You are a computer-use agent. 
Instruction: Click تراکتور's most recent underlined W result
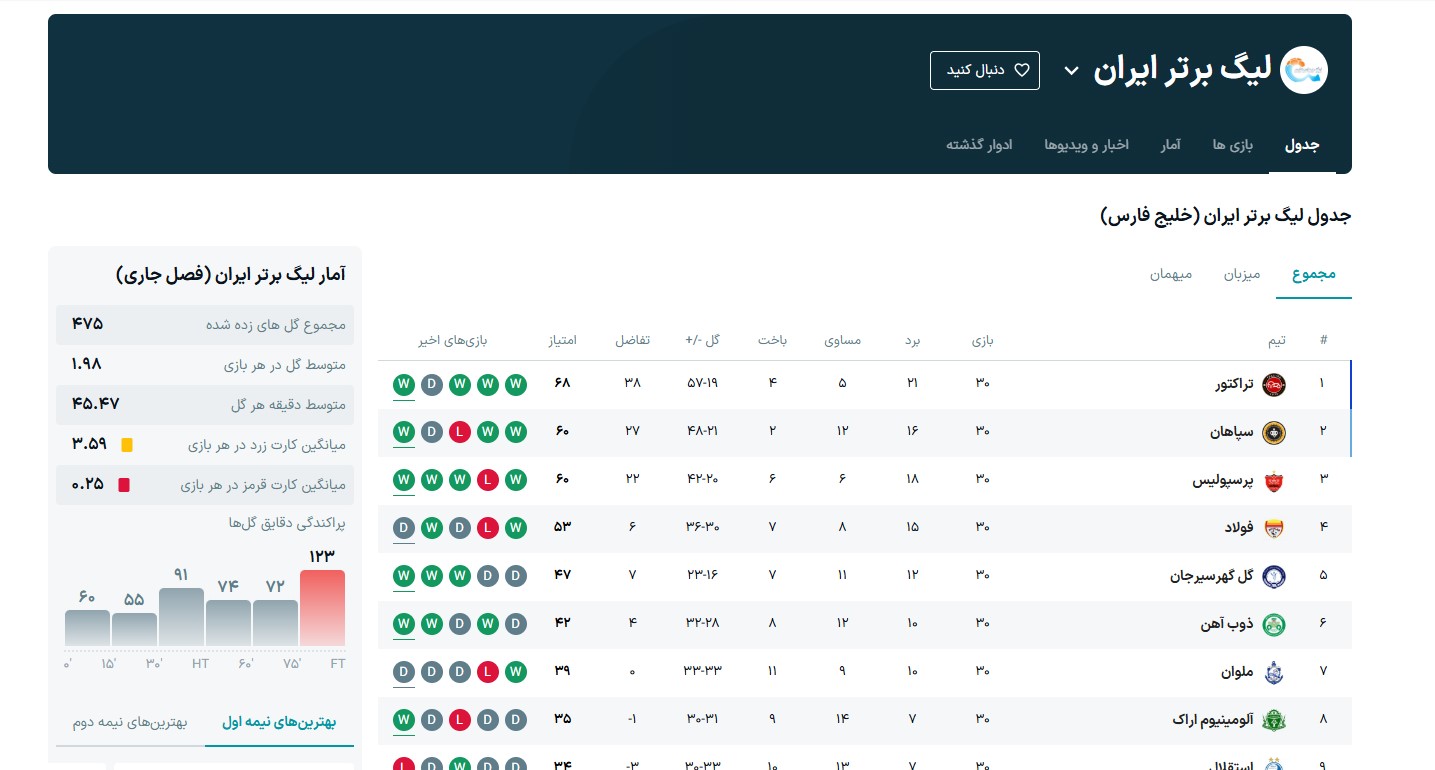point(404,384)
